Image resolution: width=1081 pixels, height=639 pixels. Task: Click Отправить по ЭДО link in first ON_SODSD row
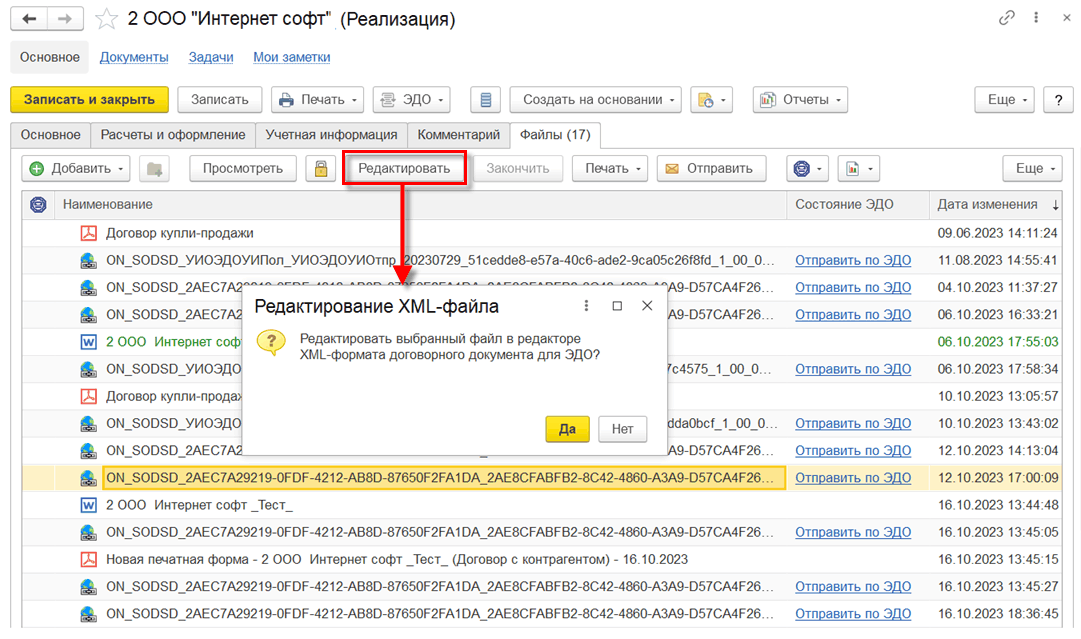pos(853,260)
